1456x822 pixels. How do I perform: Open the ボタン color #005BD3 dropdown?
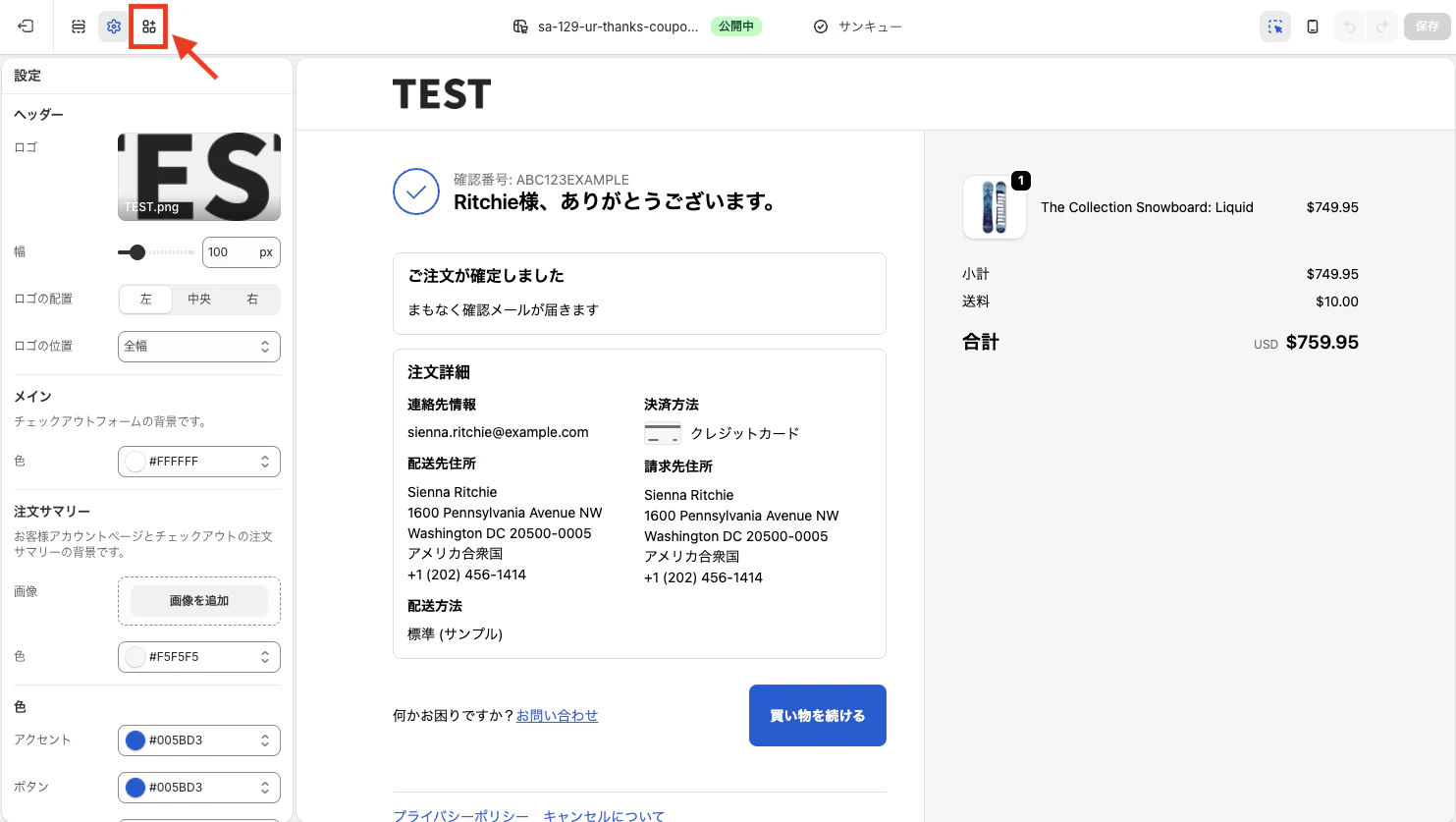(x=199, y=788)
